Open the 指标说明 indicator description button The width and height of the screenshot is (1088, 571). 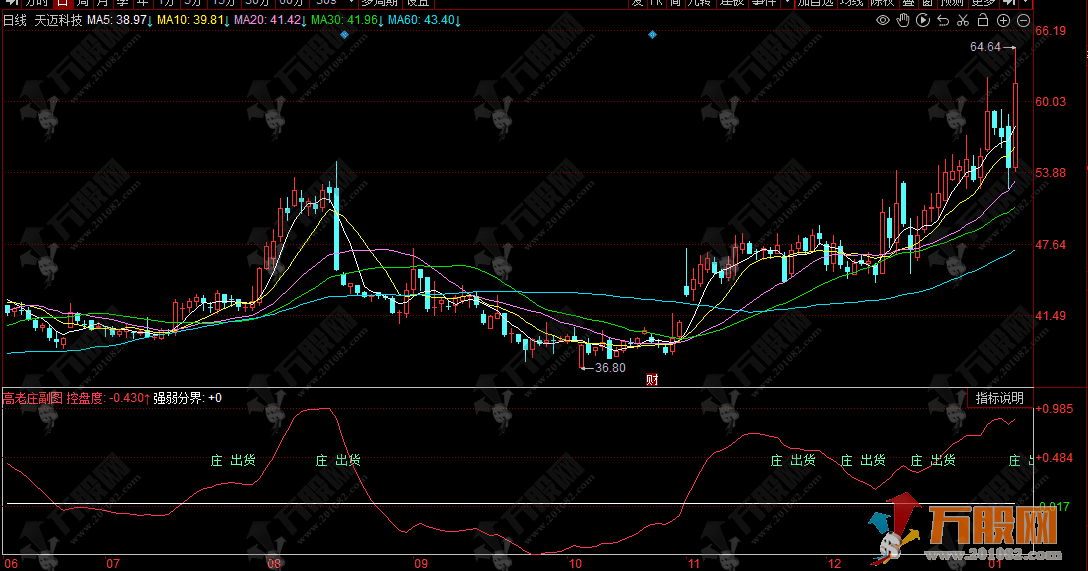click(999, 398)
